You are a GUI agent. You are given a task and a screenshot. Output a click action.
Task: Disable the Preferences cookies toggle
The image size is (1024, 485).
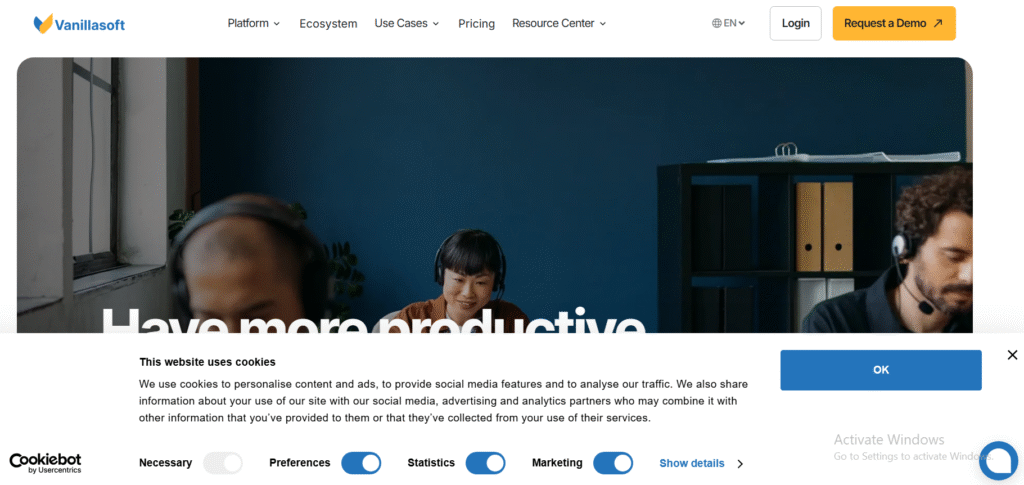coord(361,463)
